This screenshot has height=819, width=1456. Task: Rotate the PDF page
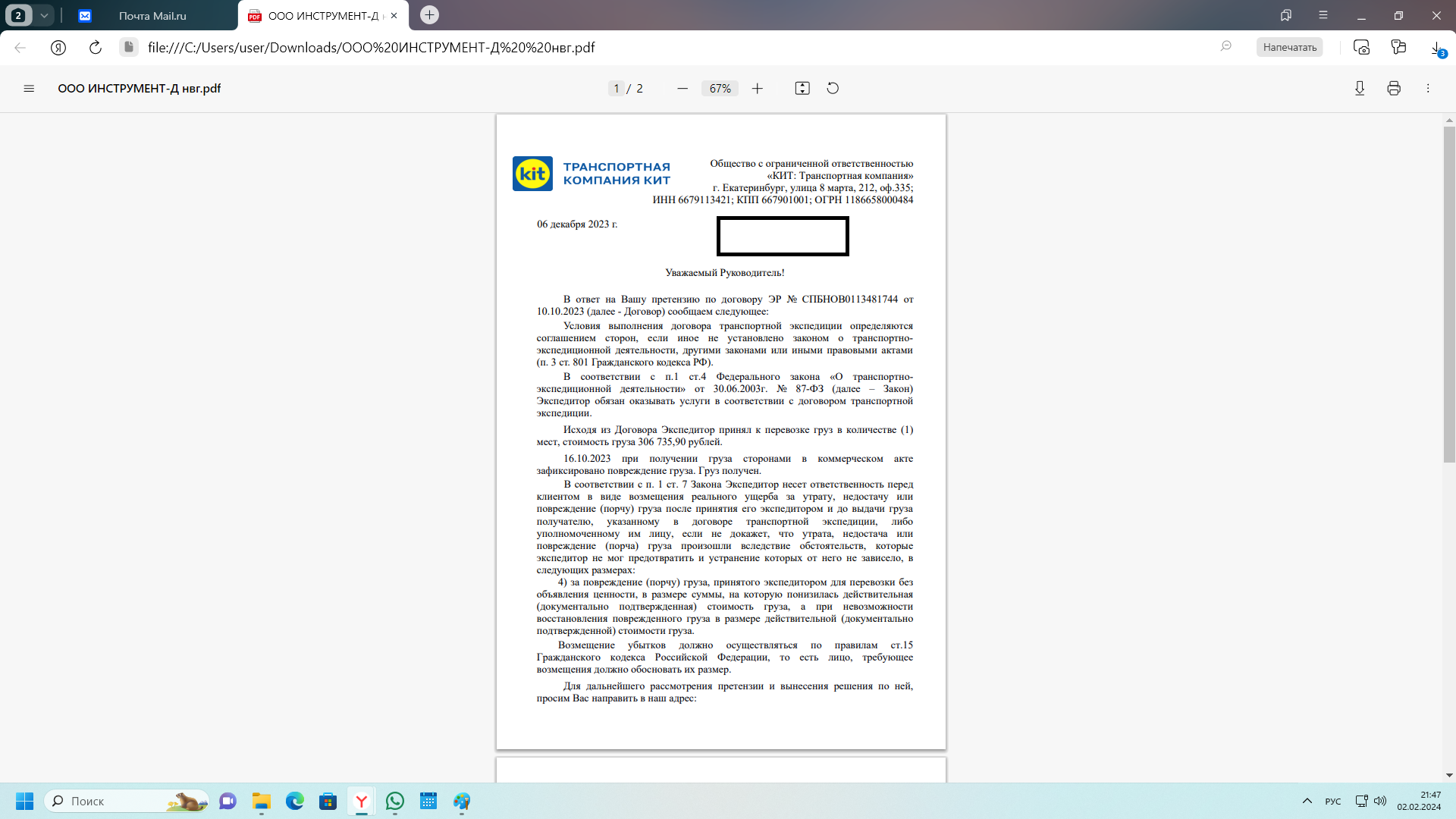point(832,89)
